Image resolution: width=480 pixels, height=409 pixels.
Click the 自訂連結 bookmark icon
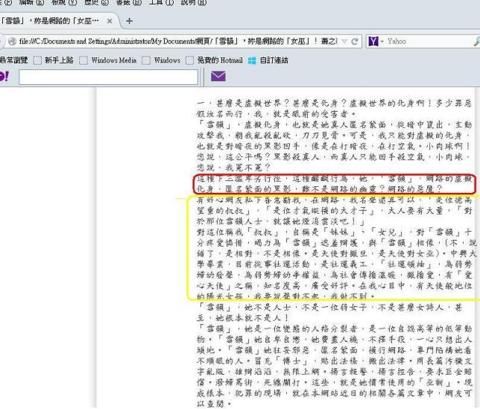click(x=252, y=60)
